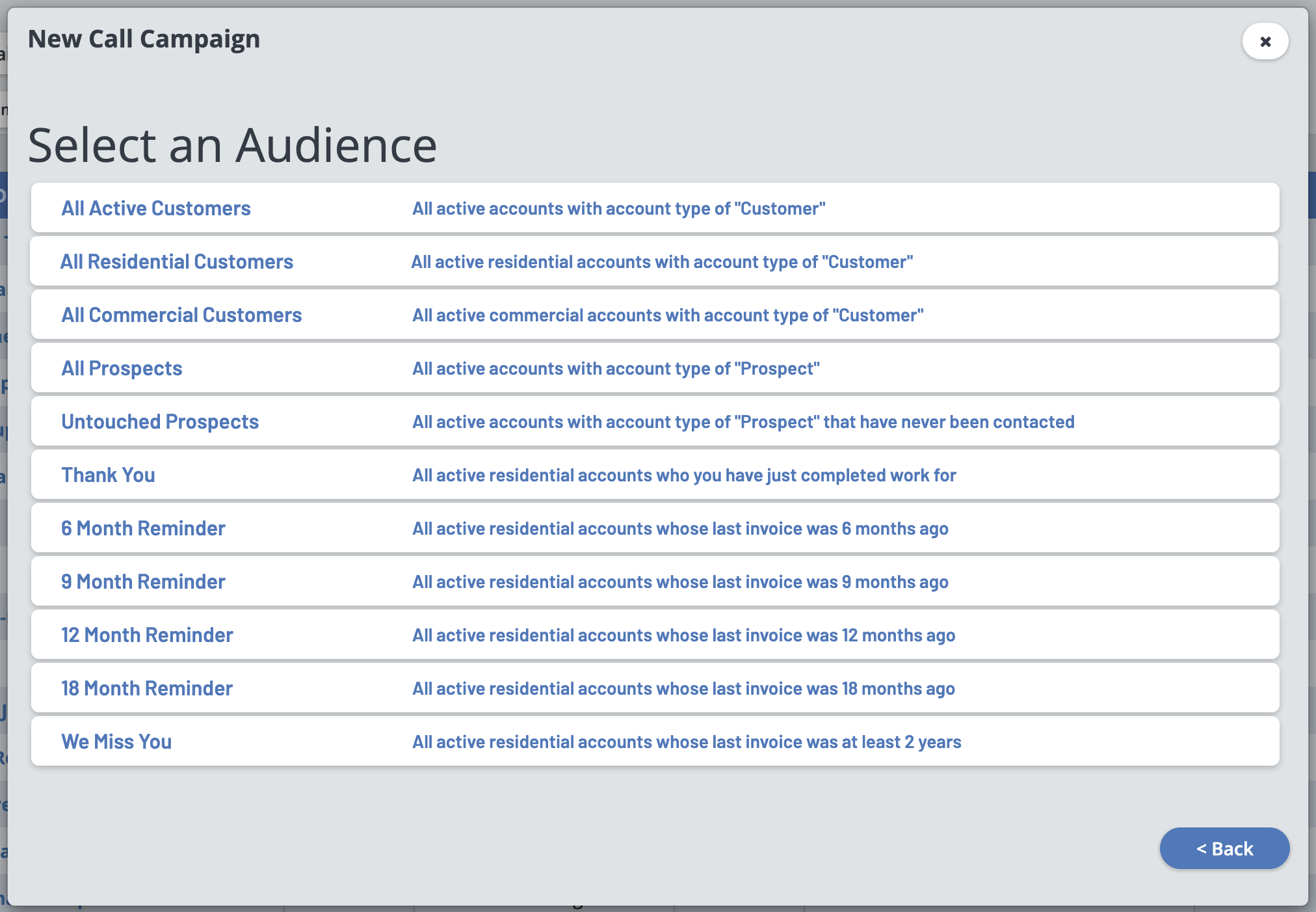Viewport: 1316px width, 912px height.
Task: Click description 'last invoice was at least 2 years'
Action: point(687,742)
